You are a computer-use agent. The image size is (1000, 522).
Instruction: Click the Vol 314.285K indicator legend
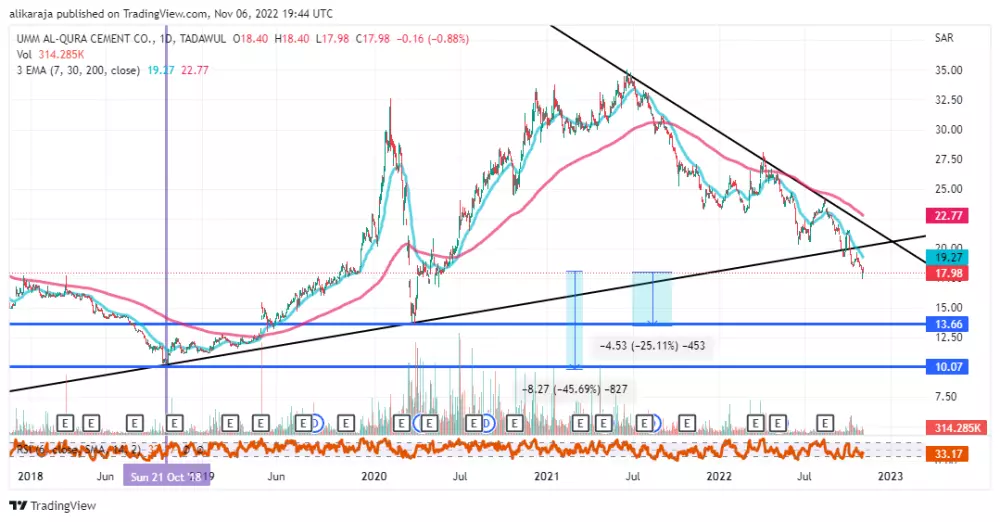50,55
